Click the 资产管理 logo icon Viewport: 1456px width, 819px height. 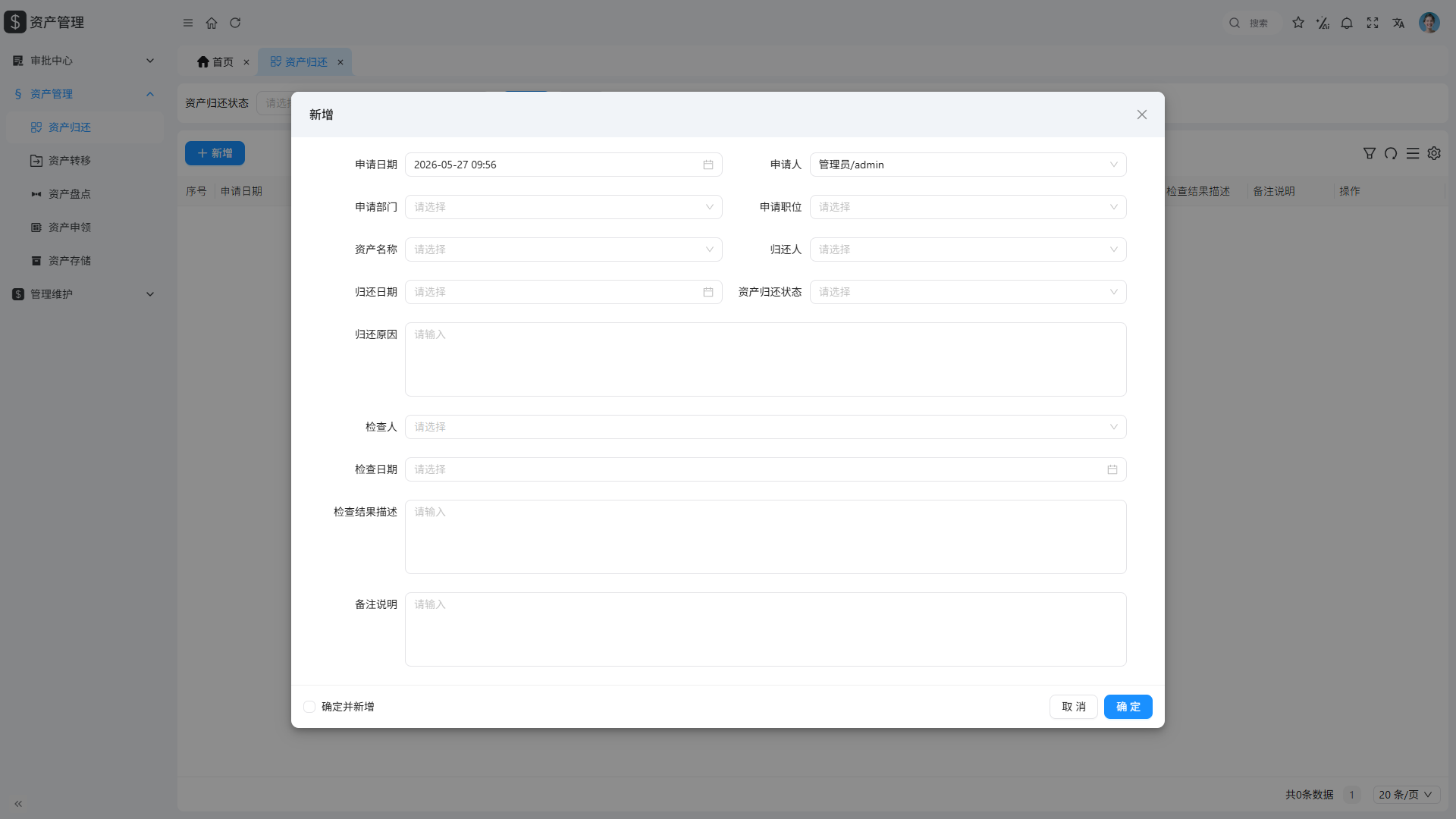coord(15,22)
